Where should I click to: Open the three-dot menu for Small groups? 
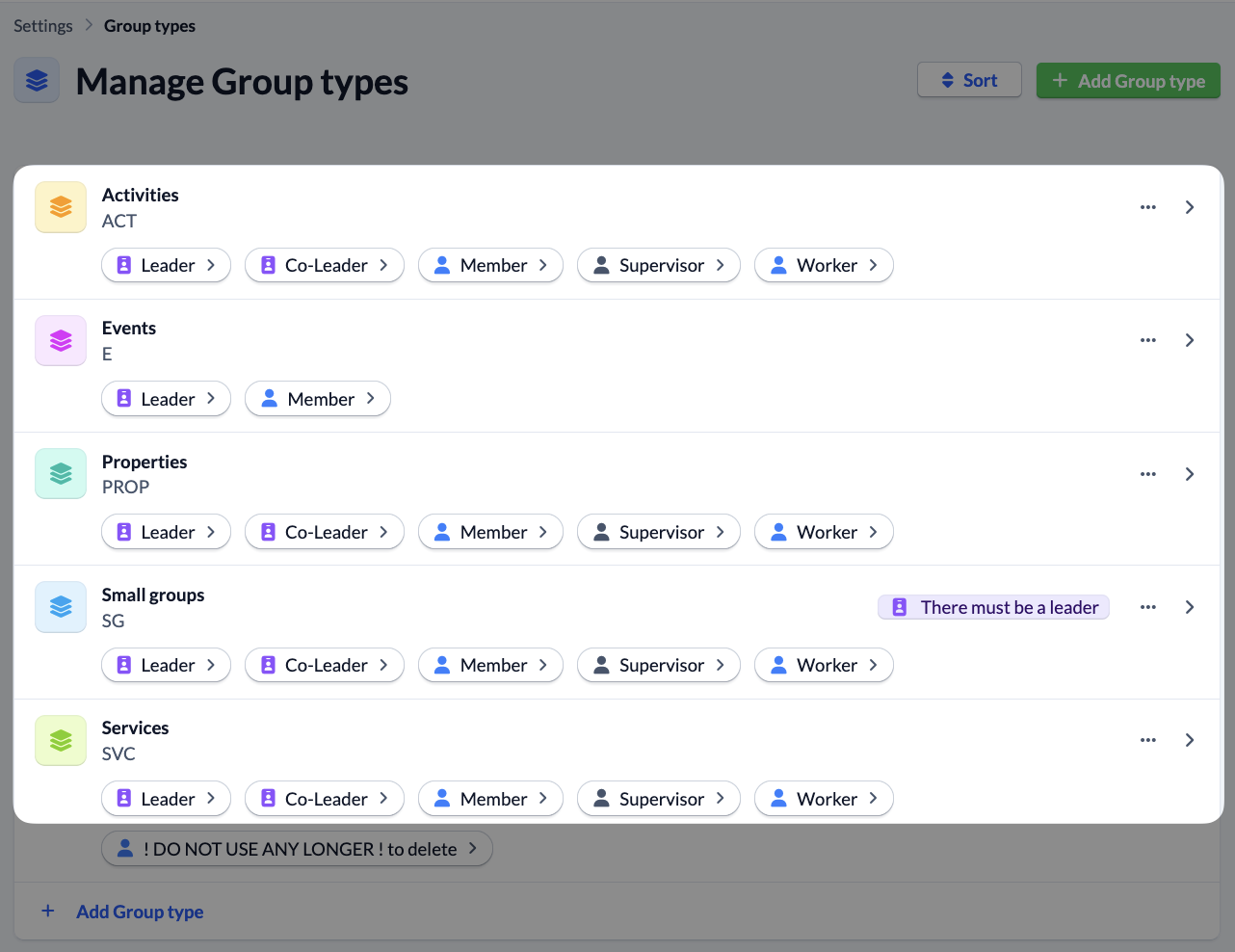coord(1147,607)
